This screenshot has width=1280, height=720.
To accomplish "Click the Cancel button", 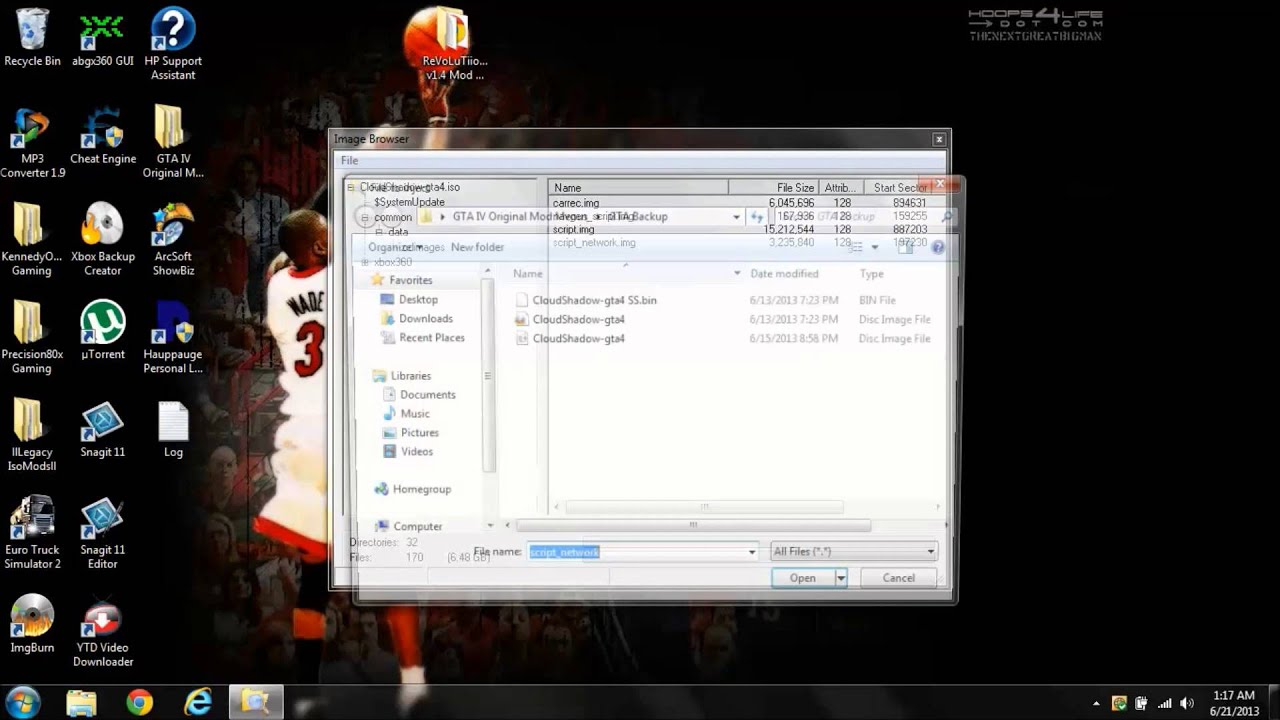I will click(898, 578).
